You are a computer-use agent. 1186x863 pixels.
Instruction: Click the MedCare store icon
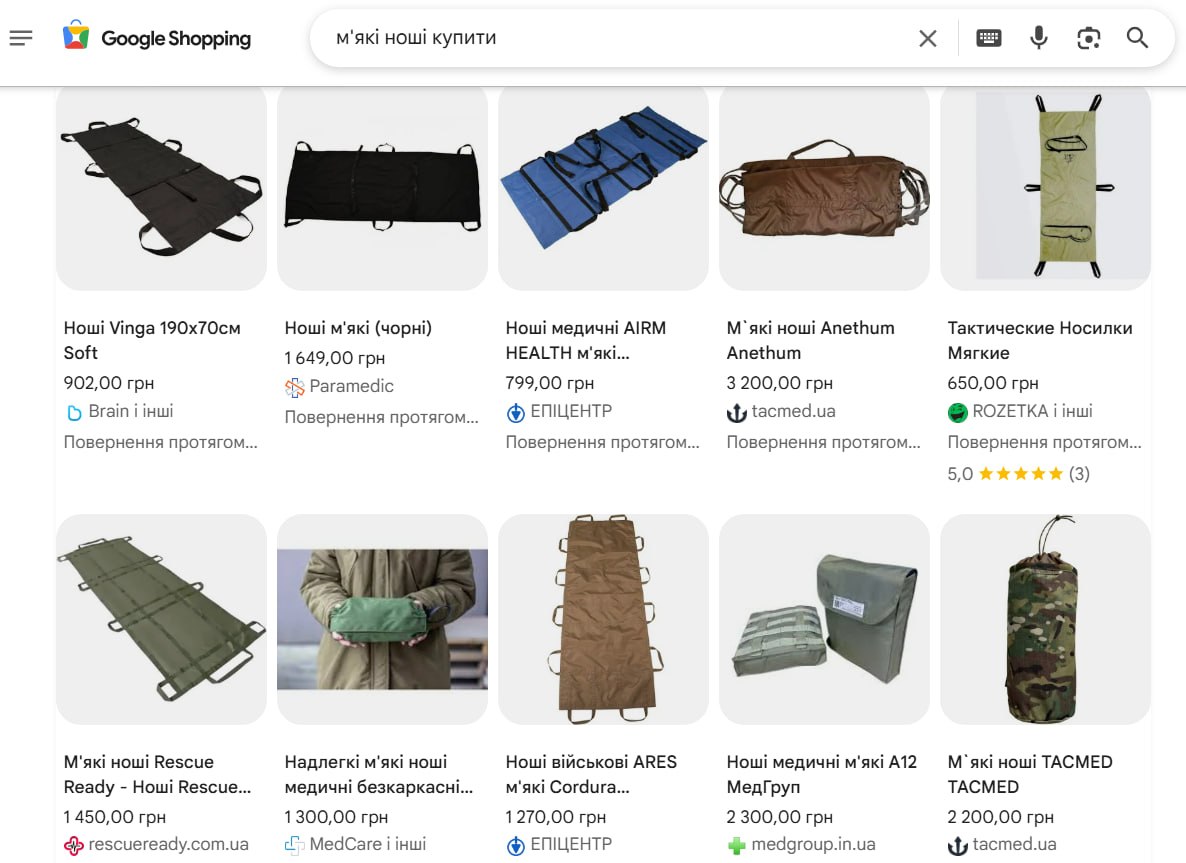point(294,846)
